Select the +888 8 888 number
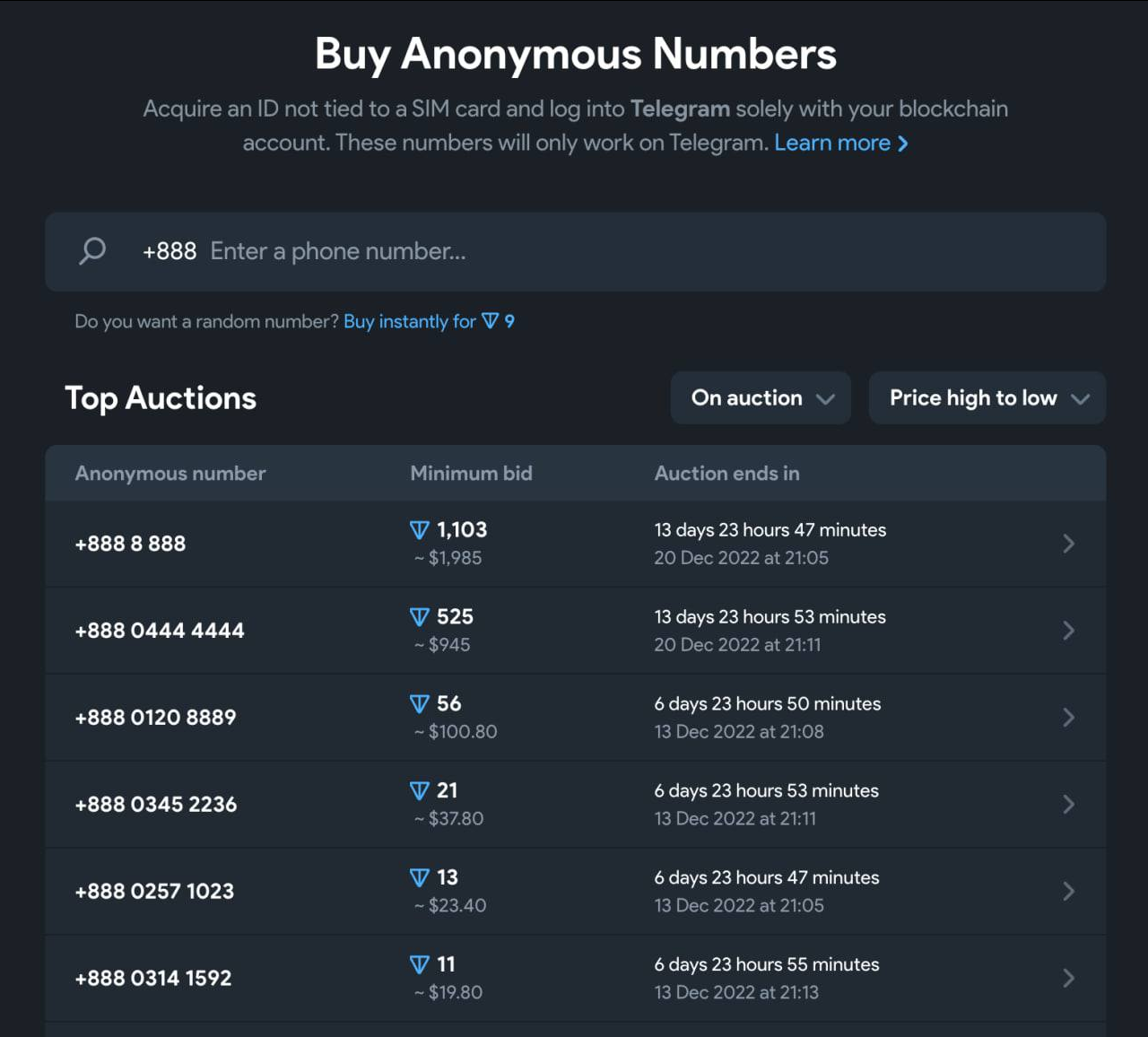Image resolution: width=1148 pixels, height=1037 pixels. click(x=131, y=544)
